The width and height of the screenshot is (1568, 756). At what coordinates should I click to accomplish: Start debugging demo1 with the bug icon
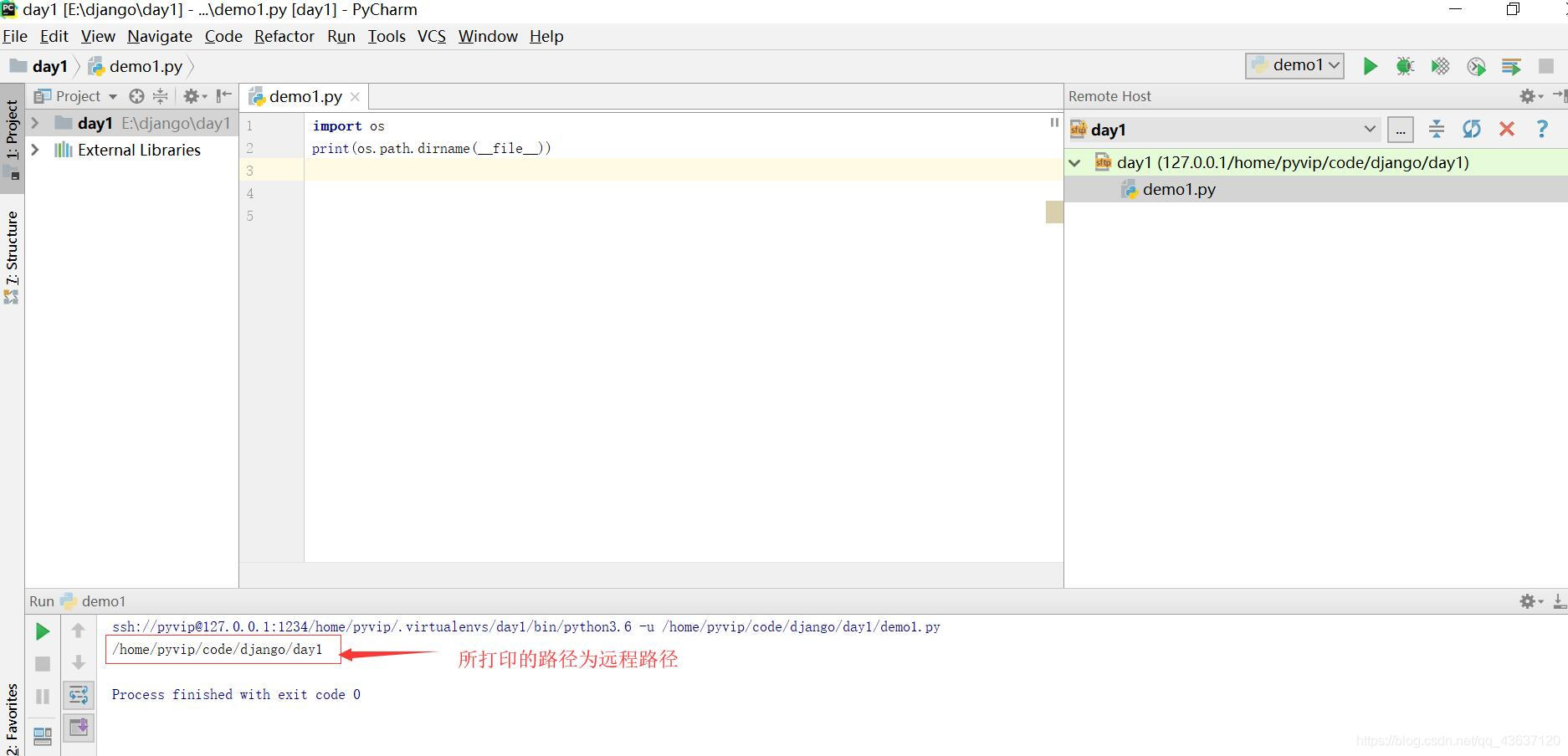click(x=1405, y=66)
